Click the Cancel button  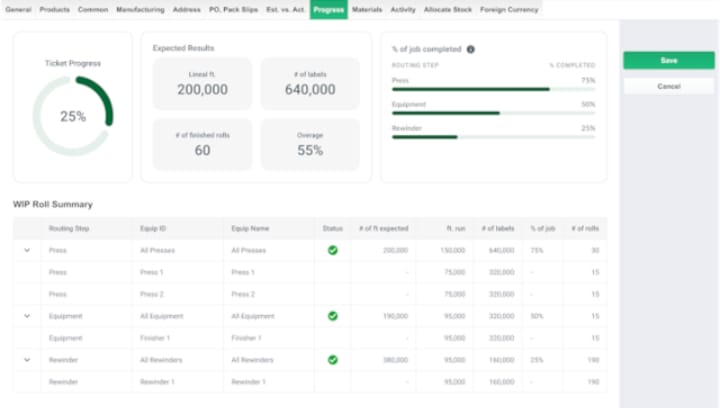(x=668, y=86)
